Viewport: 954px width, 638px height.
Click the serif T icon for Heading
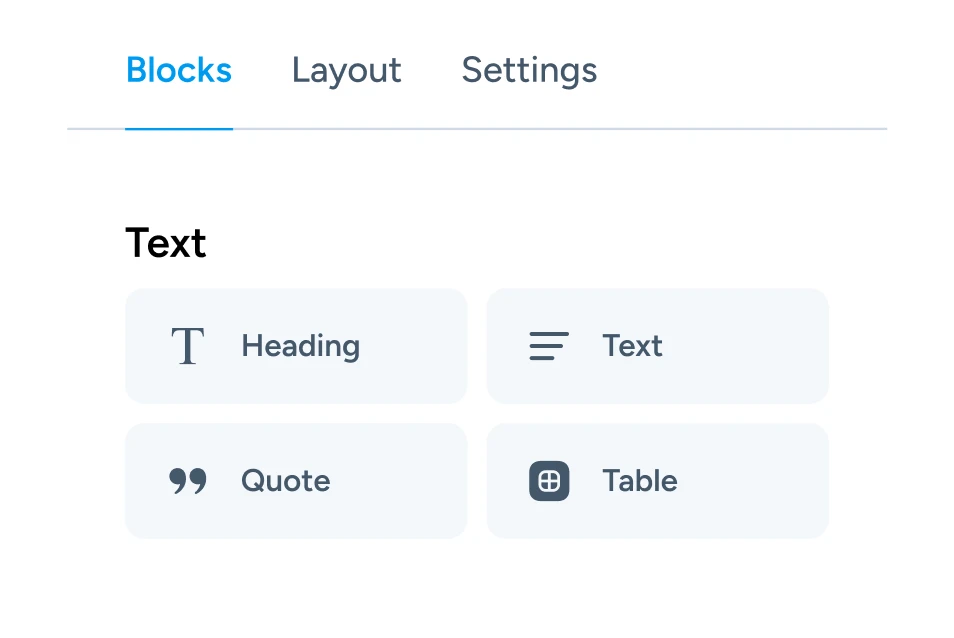(188, 346)
